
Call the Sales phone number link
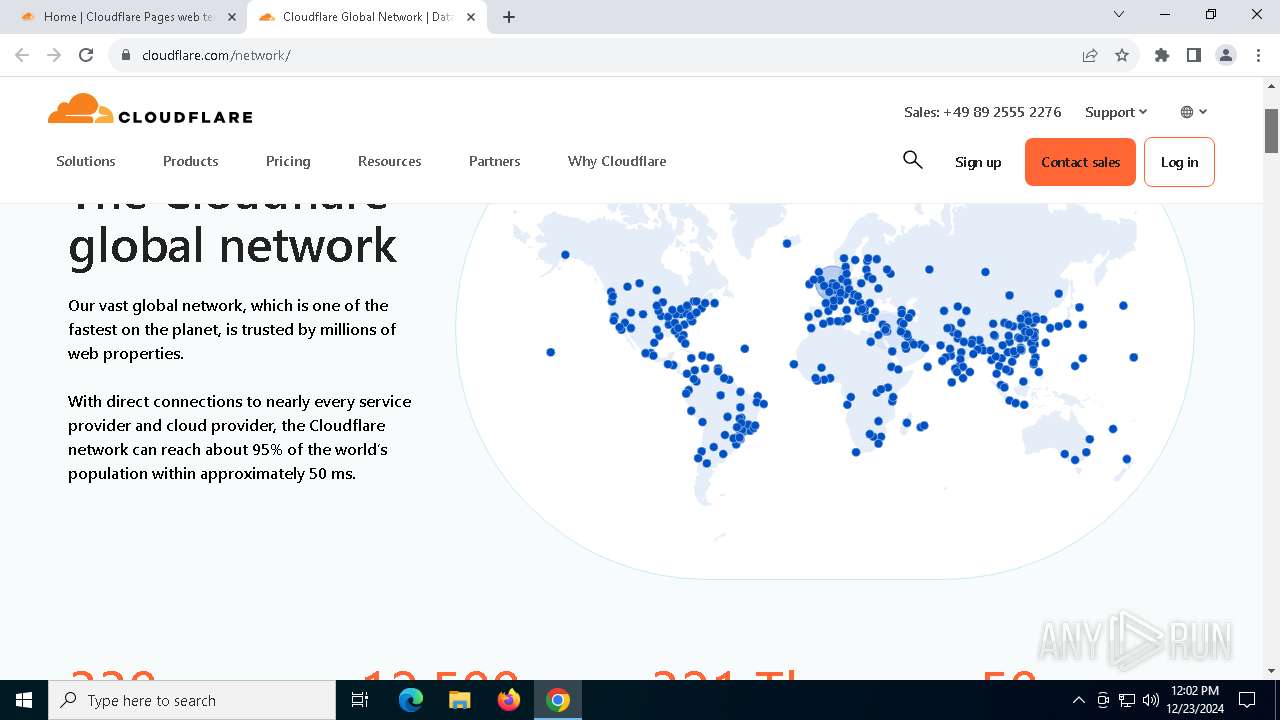(982, 112)
